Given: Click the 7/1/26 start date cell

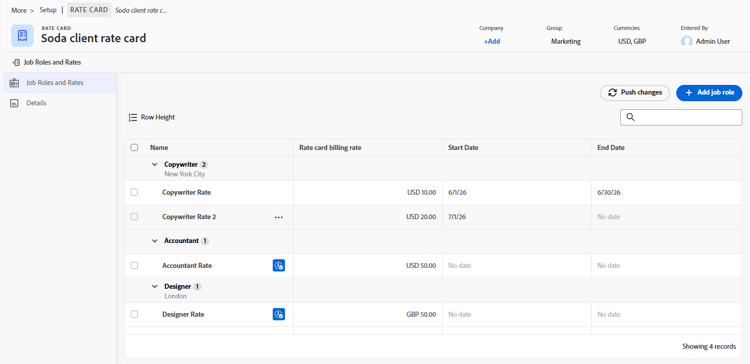Looking at the screenshot, I should click(517, 217).
